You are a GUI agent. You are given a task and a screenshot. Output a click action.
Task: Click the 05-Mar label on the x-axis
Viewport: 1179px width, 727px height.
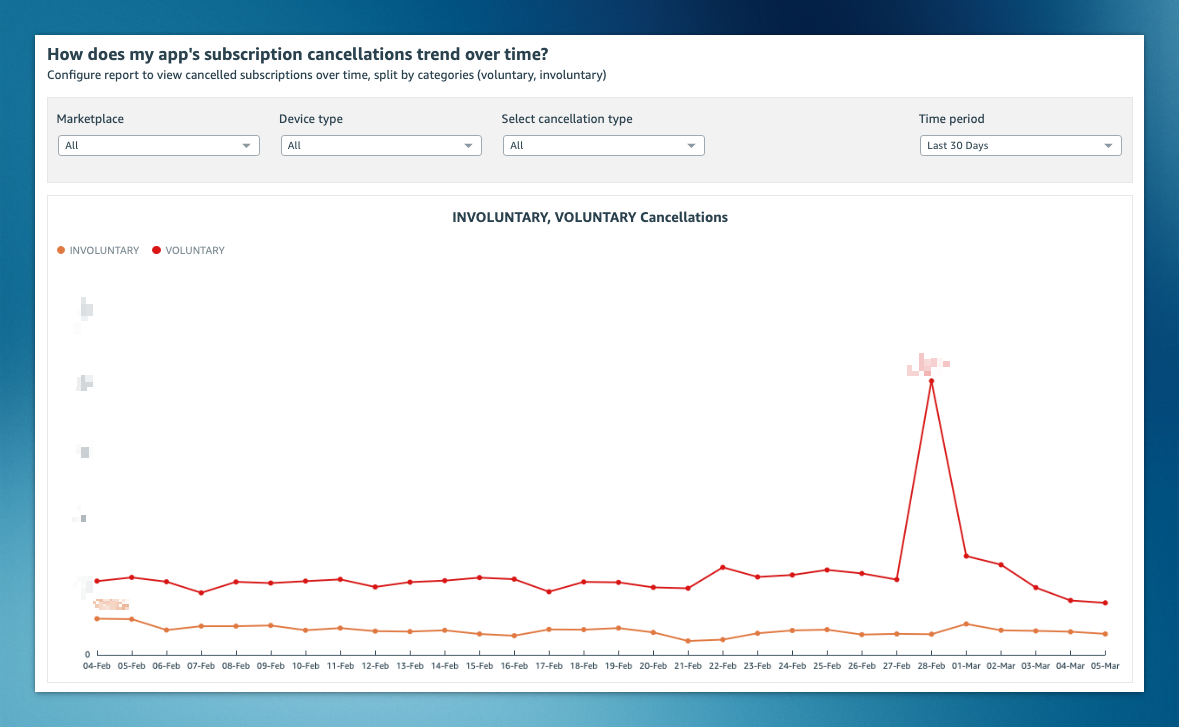pos(1106,665)
